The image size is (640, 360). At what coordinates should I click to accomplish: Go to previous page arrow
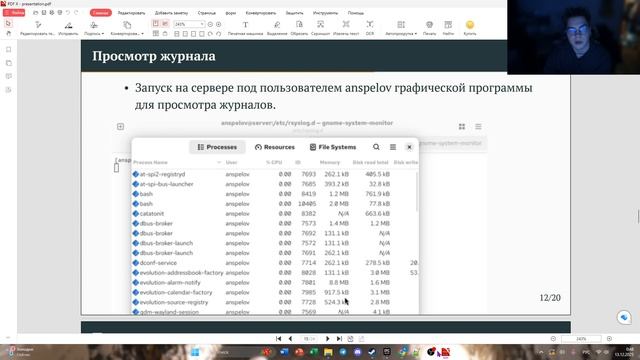290,339
